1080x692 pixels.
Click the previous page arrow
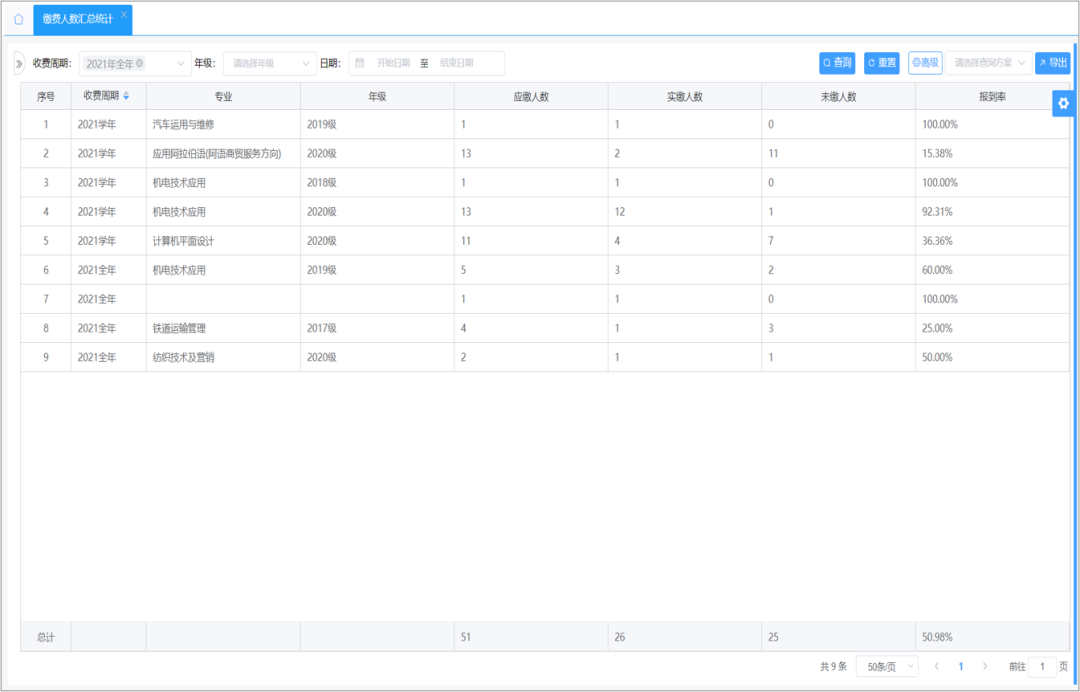pyautogui.click(x=936, y=665)
